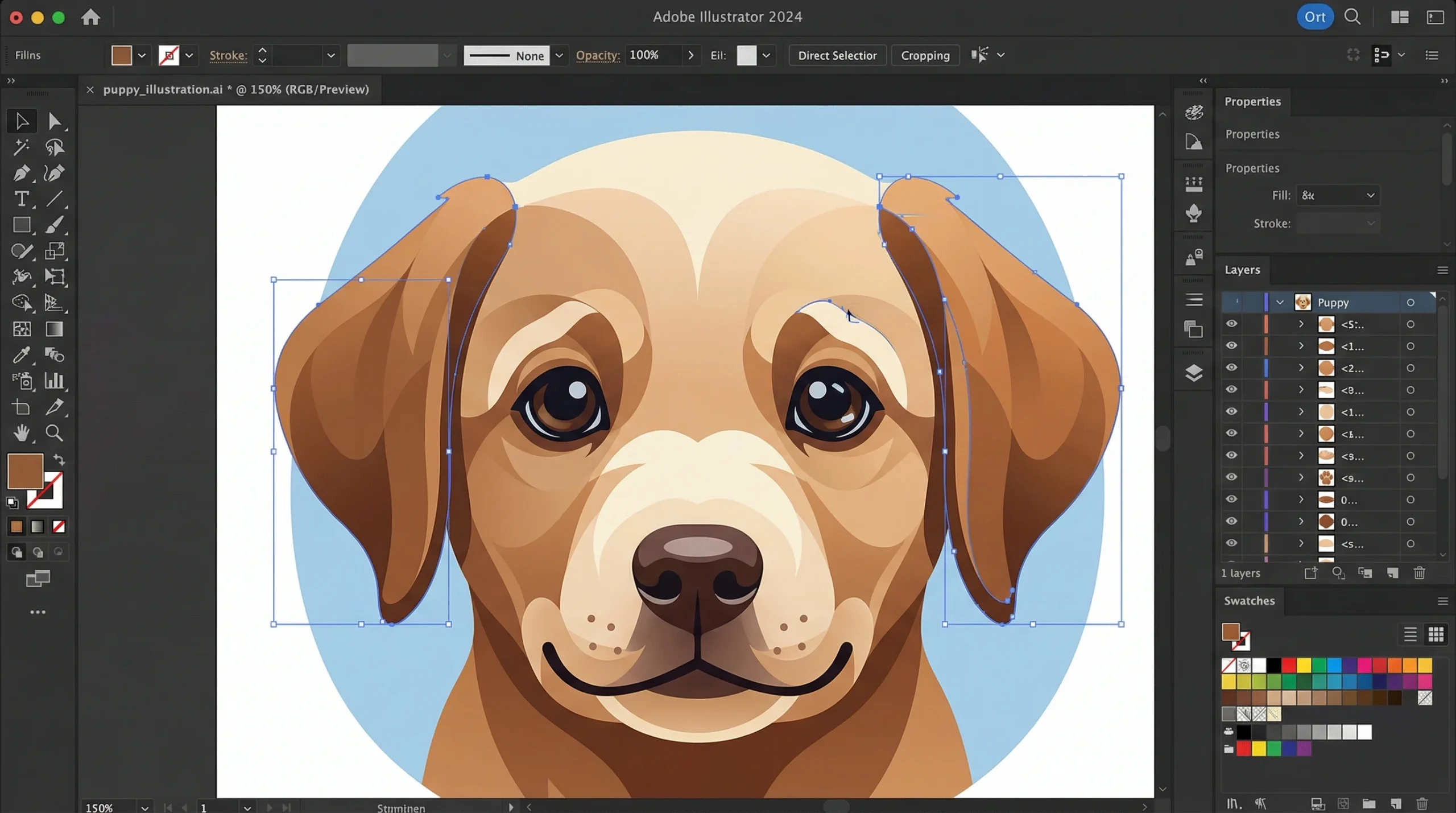Swap the fill and stroke colors
Image resolution: width=1456 pixels, height=813 pixels.
60,460
